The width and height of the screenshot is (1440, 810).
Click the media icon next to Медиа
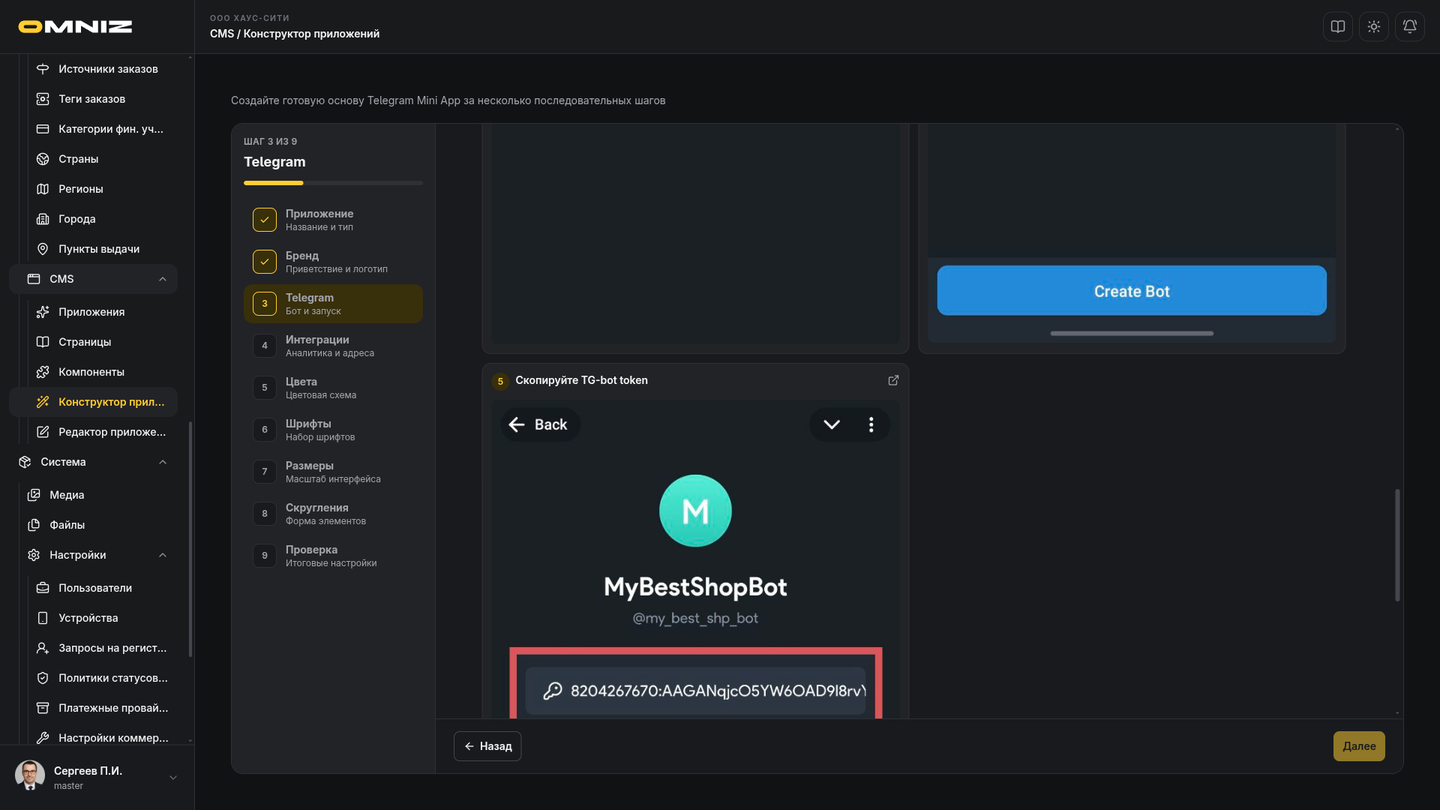(34, 495)
